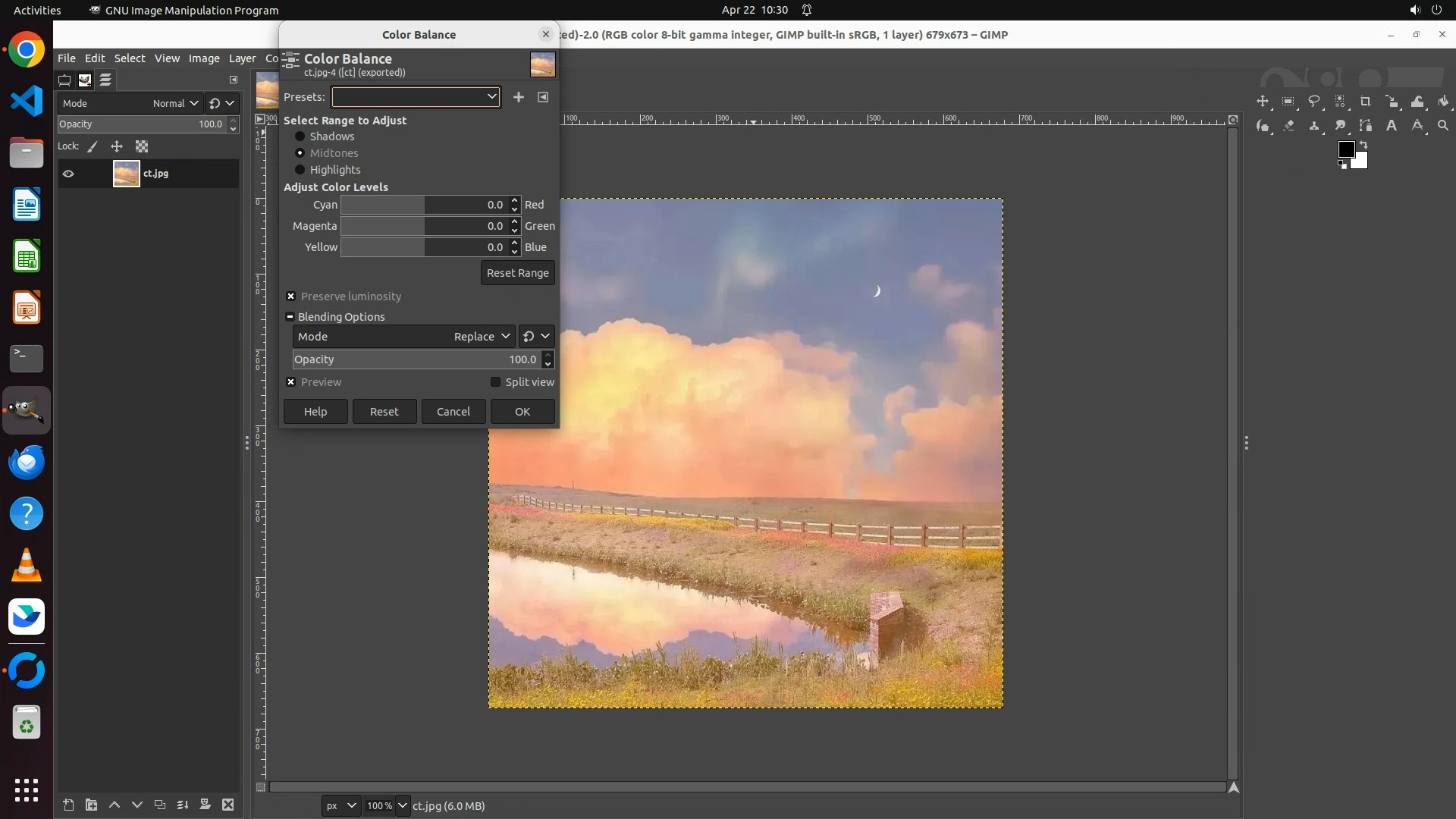Select the Eraser tool
Screen dimensions: 1456x819
[1288, 126]
